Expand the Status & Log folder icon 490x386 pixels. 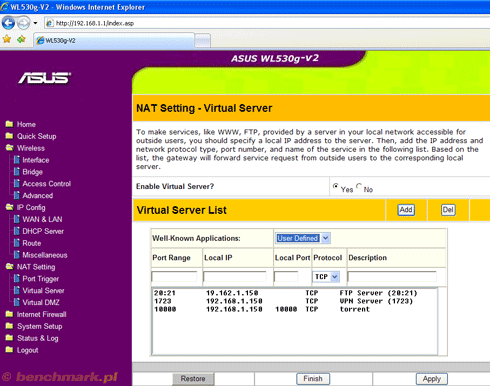click(9, 338)
